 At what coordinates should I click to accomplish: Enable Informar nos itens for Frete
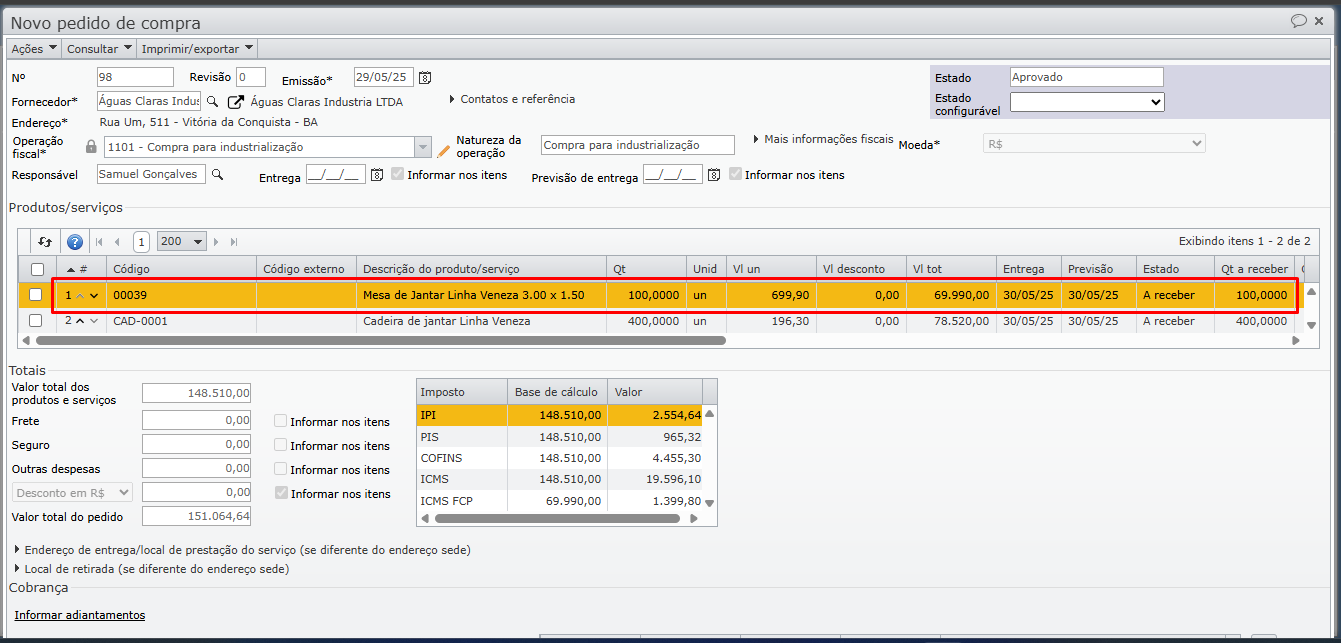(281, 422)
